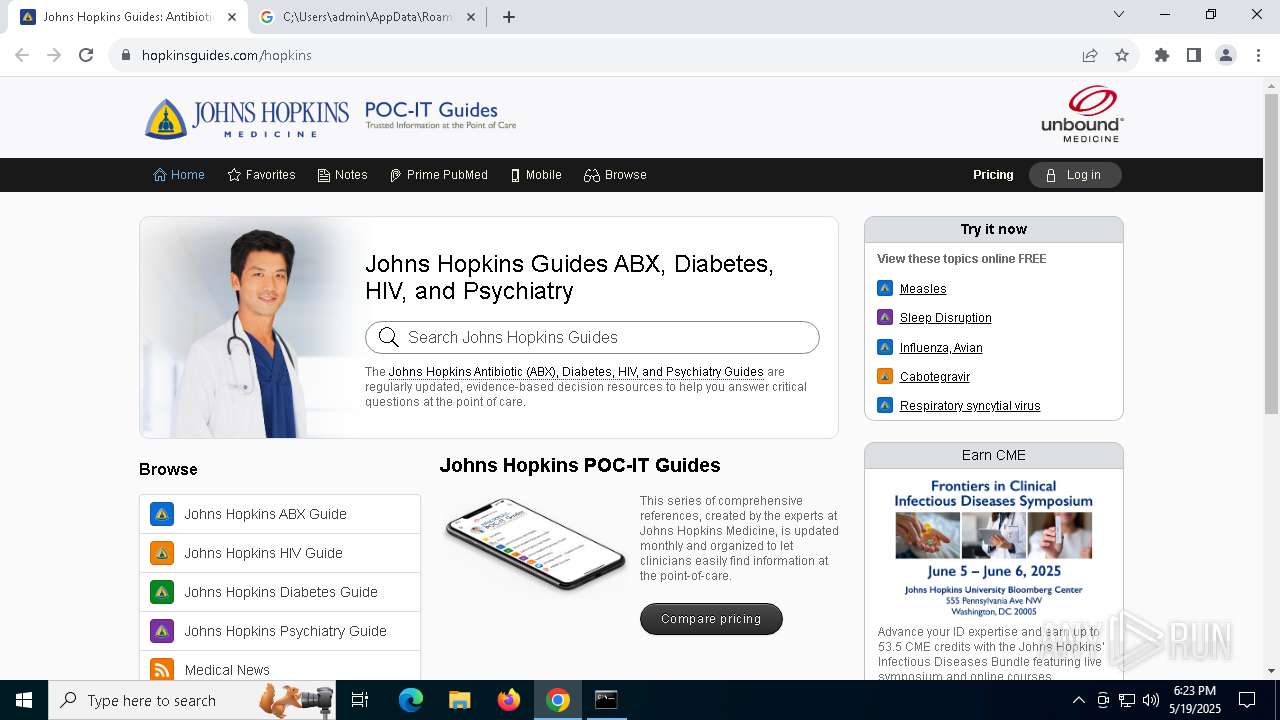Viewport: 1280px width, 720px height.
Task: Click the share page icon in address bar
Action: (1090, 55)
